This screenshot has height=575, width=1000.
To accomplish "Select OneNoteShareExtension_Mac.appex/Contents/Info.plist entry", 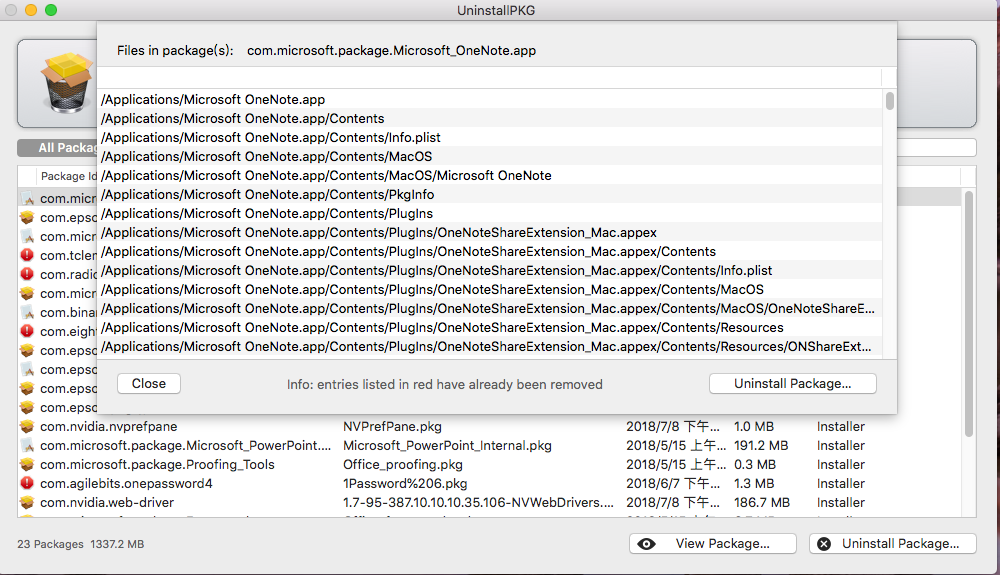I will pos(490,270).
